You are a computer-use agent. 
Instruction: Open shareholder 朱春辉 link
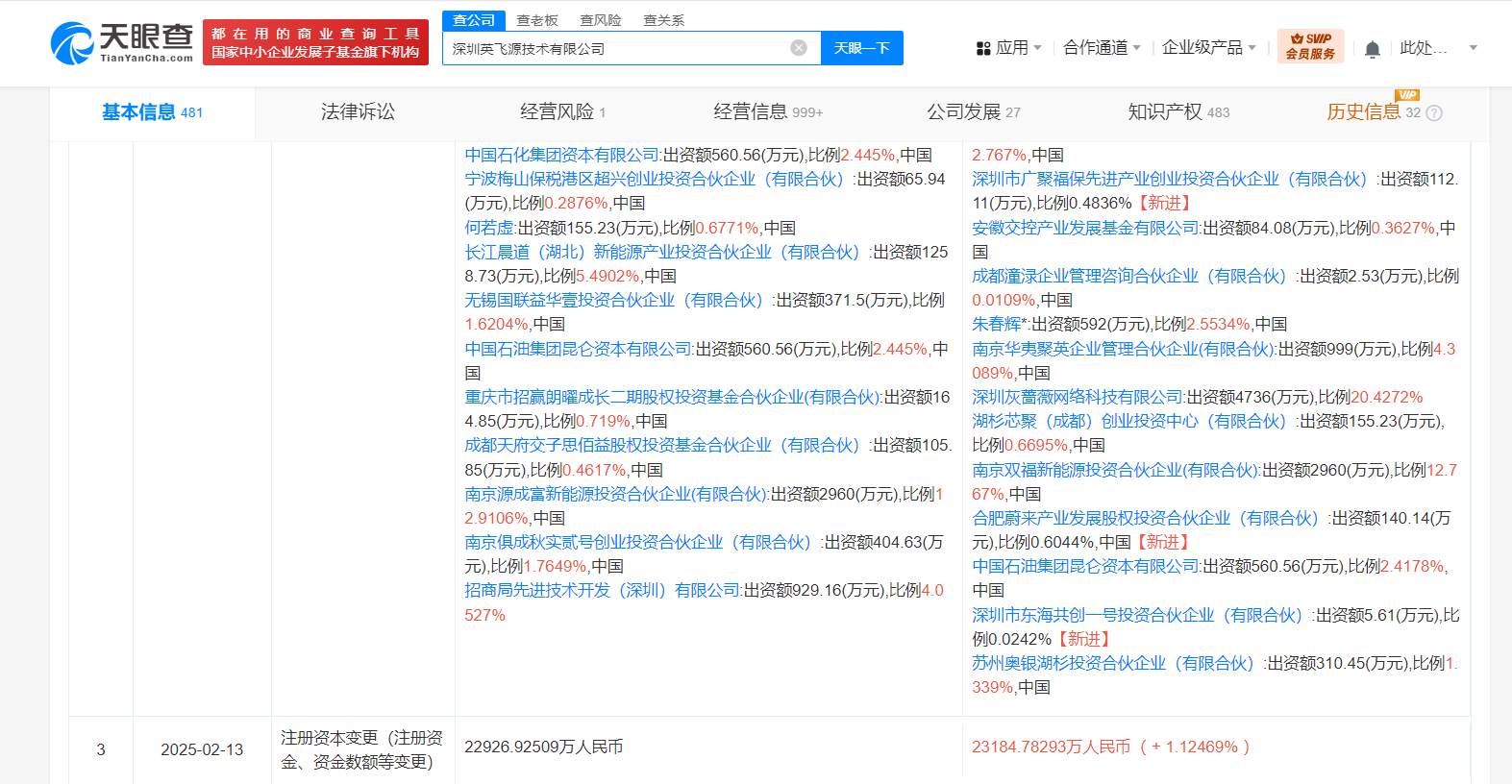point(996,324)
